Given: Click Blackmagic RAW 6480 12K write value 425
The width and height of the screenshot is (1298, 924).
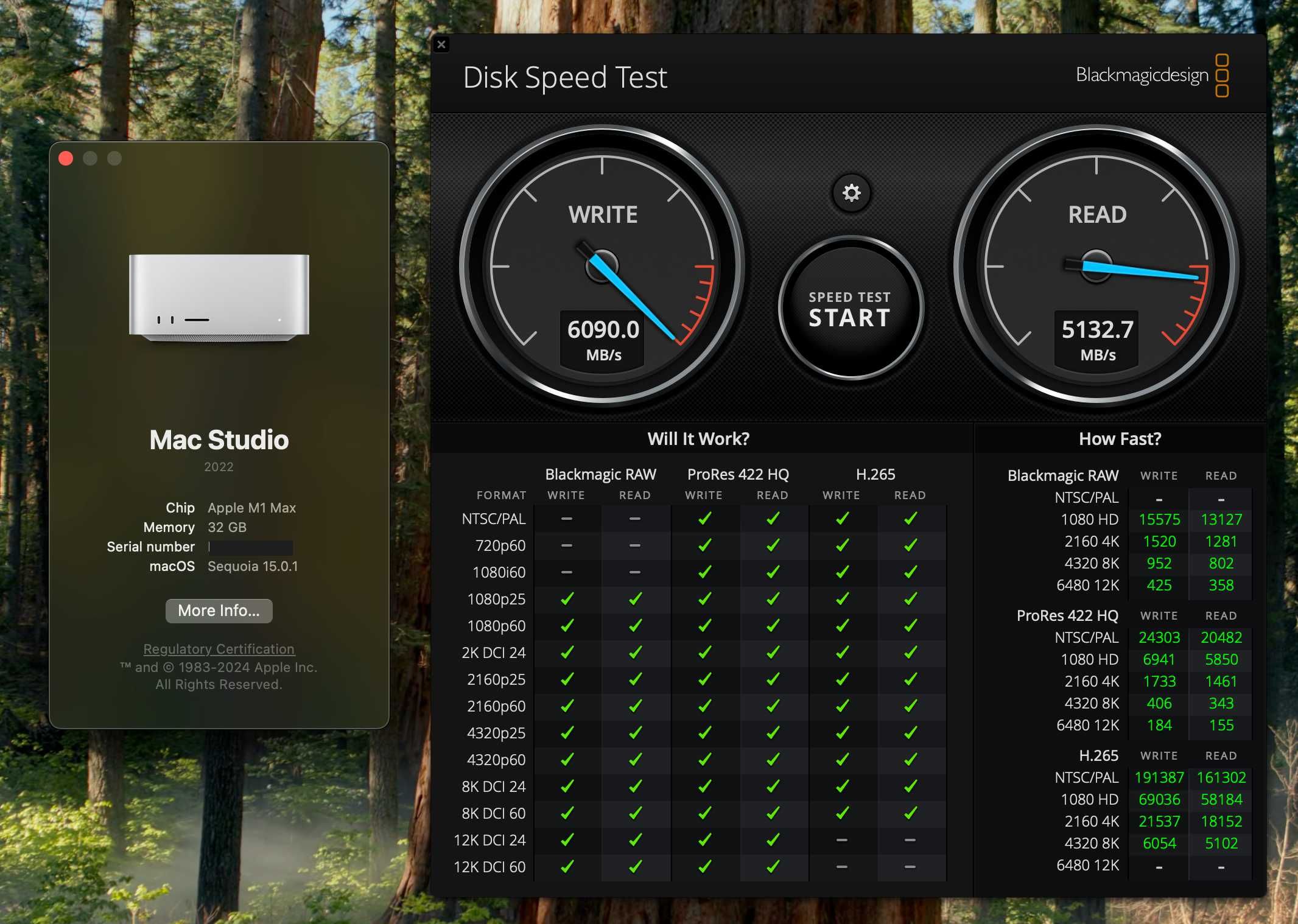Looking at the screenshot, I should 1159,585.
